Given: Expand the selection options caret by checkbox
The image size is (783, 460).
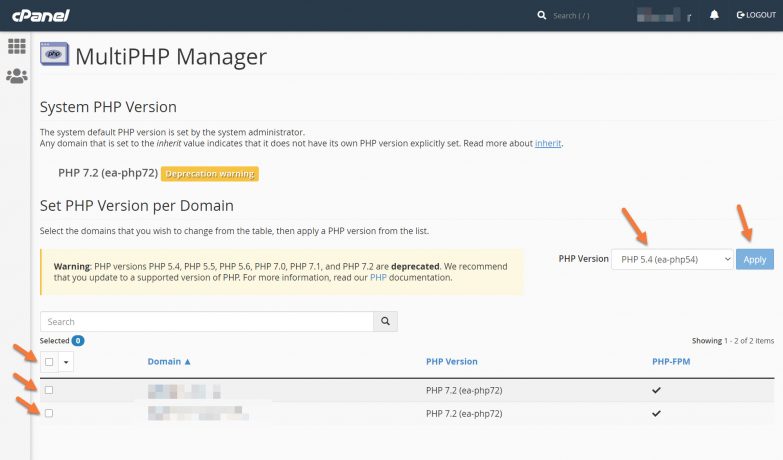Looking at the screenshot, I should 67,362.
